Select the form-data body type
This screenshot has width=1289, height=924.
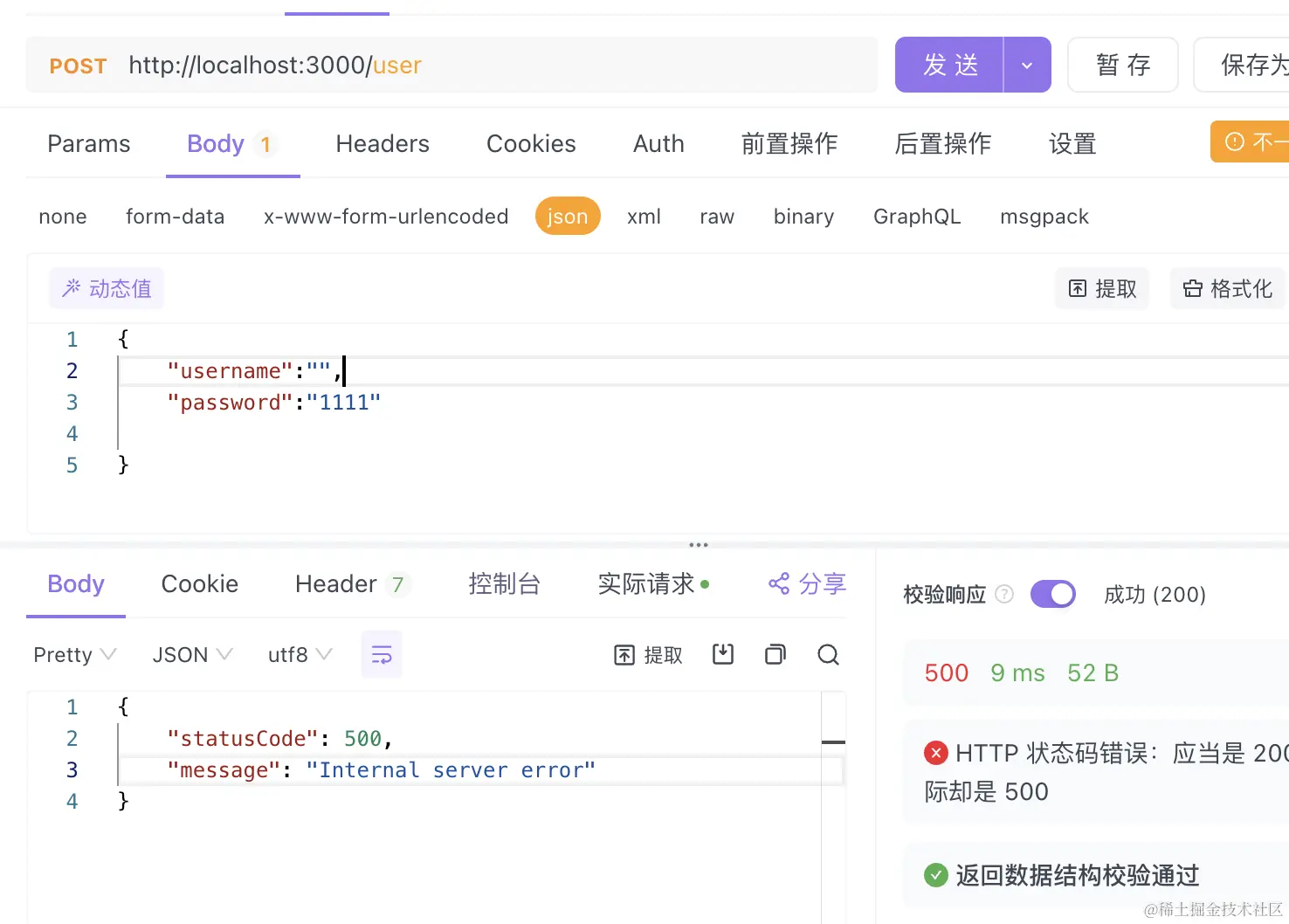coord(175,217)
